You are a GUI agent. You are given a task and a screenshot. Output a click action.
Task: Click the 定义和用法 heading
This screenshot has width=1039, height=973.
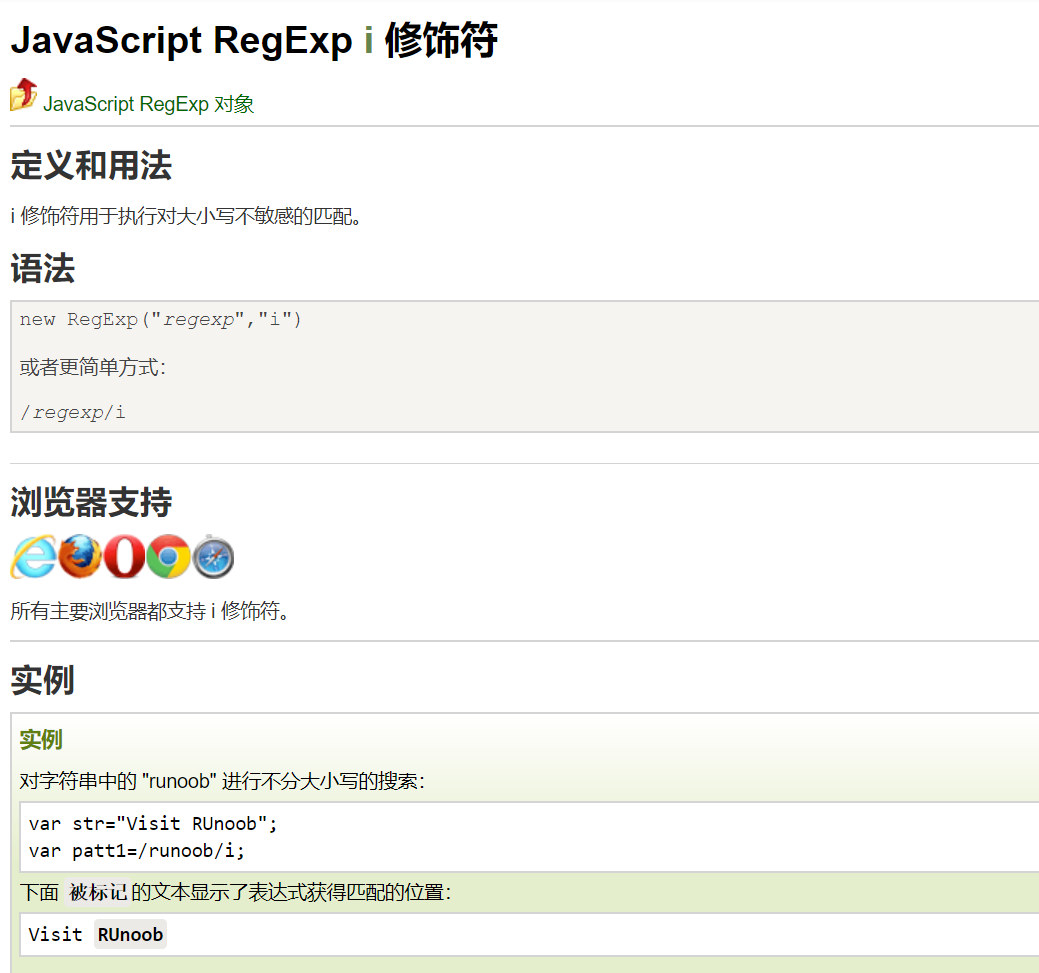(91, 165)
